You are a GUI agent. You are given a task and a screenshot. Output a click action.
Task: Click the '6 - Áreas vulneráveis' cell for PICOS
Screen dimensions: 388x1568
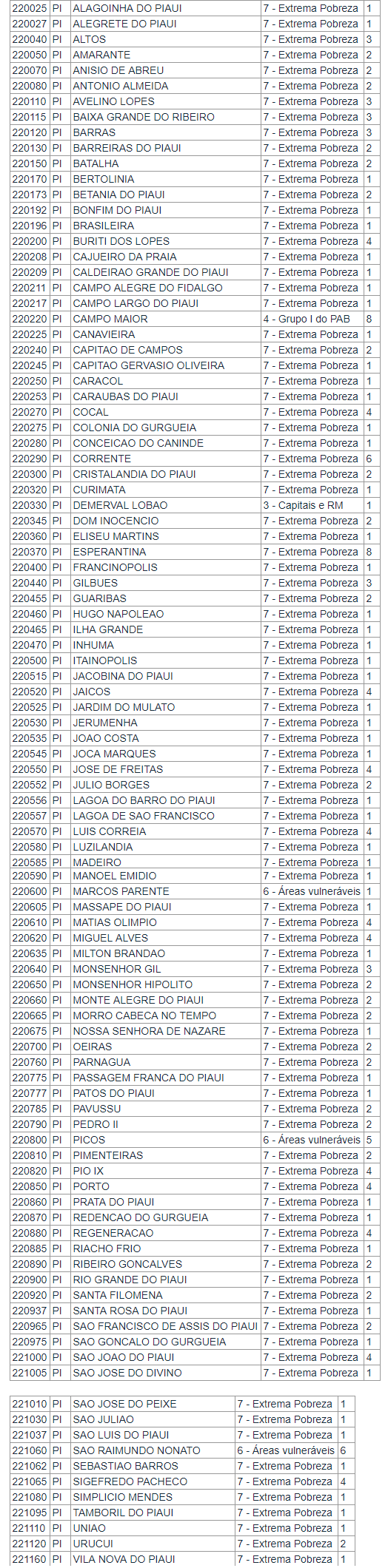tap(312, 1140)
